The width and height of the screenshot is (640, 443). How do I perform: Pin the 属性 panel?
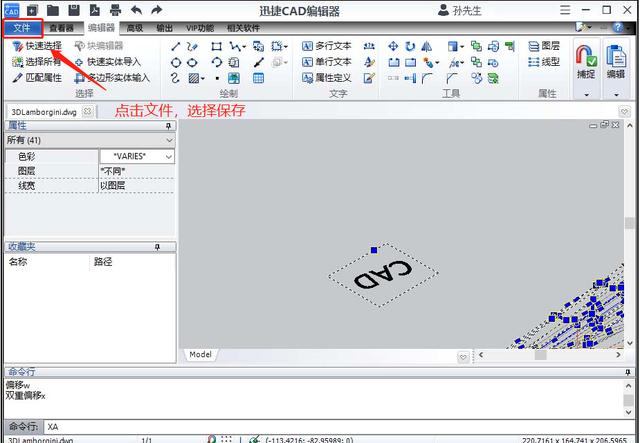(x=168, y=126)
